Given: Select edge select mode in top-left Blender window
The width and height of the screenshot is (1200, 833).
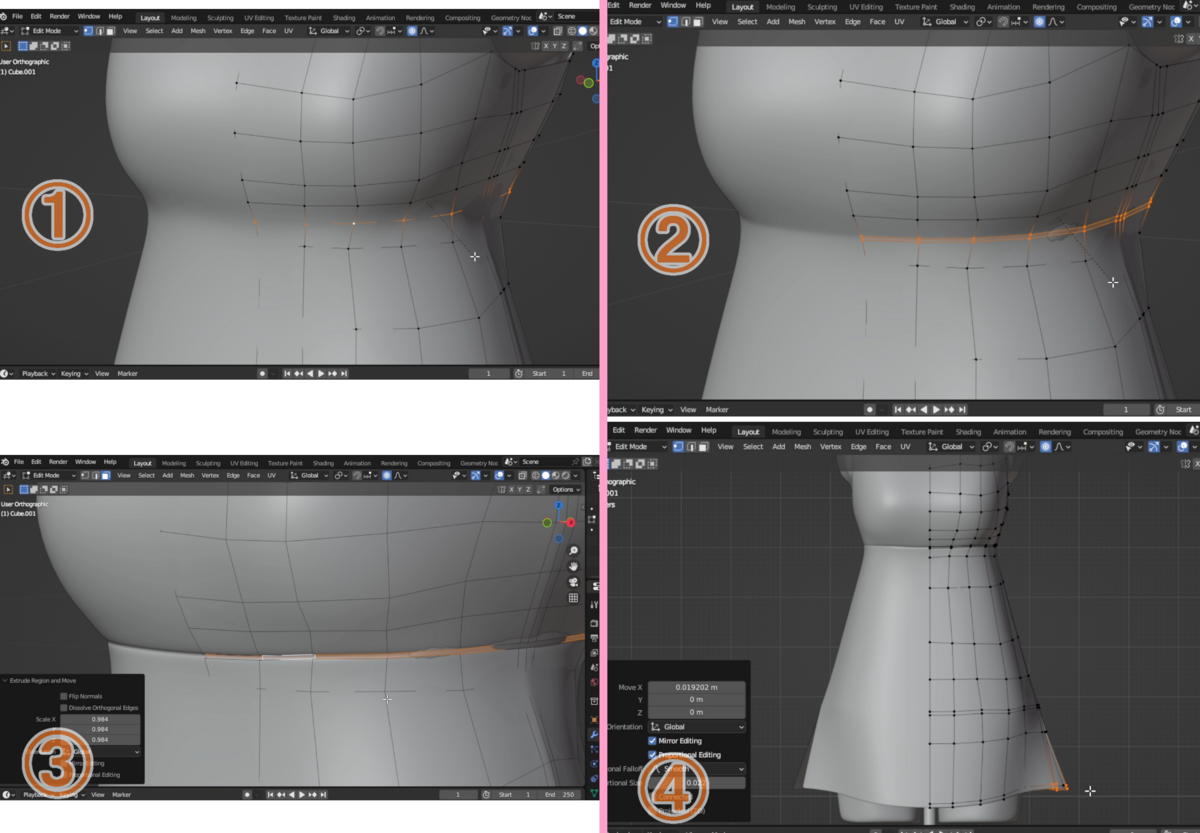Looking at the screenshot, I should coord(99,31).
